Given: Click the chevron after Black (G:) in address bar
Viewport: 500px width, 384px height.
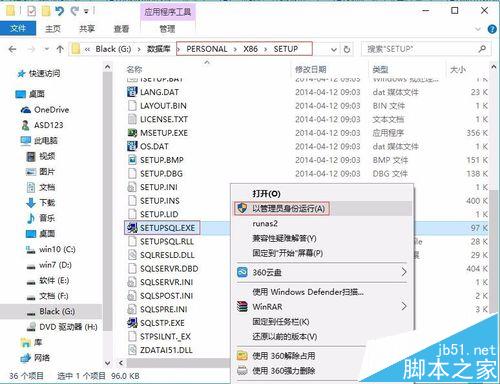Looking at the screenshot, I should point(139,49).
